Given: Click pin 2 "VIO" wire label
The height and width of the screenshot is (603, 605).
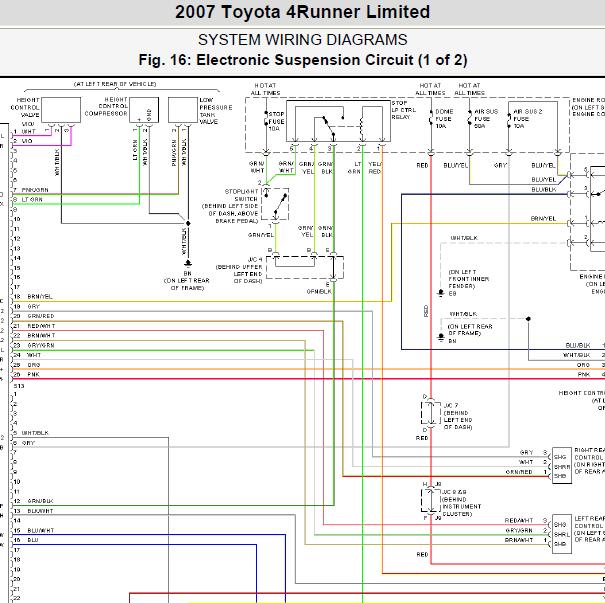Looking at the screenshot, I should click(x=27, y=141).
